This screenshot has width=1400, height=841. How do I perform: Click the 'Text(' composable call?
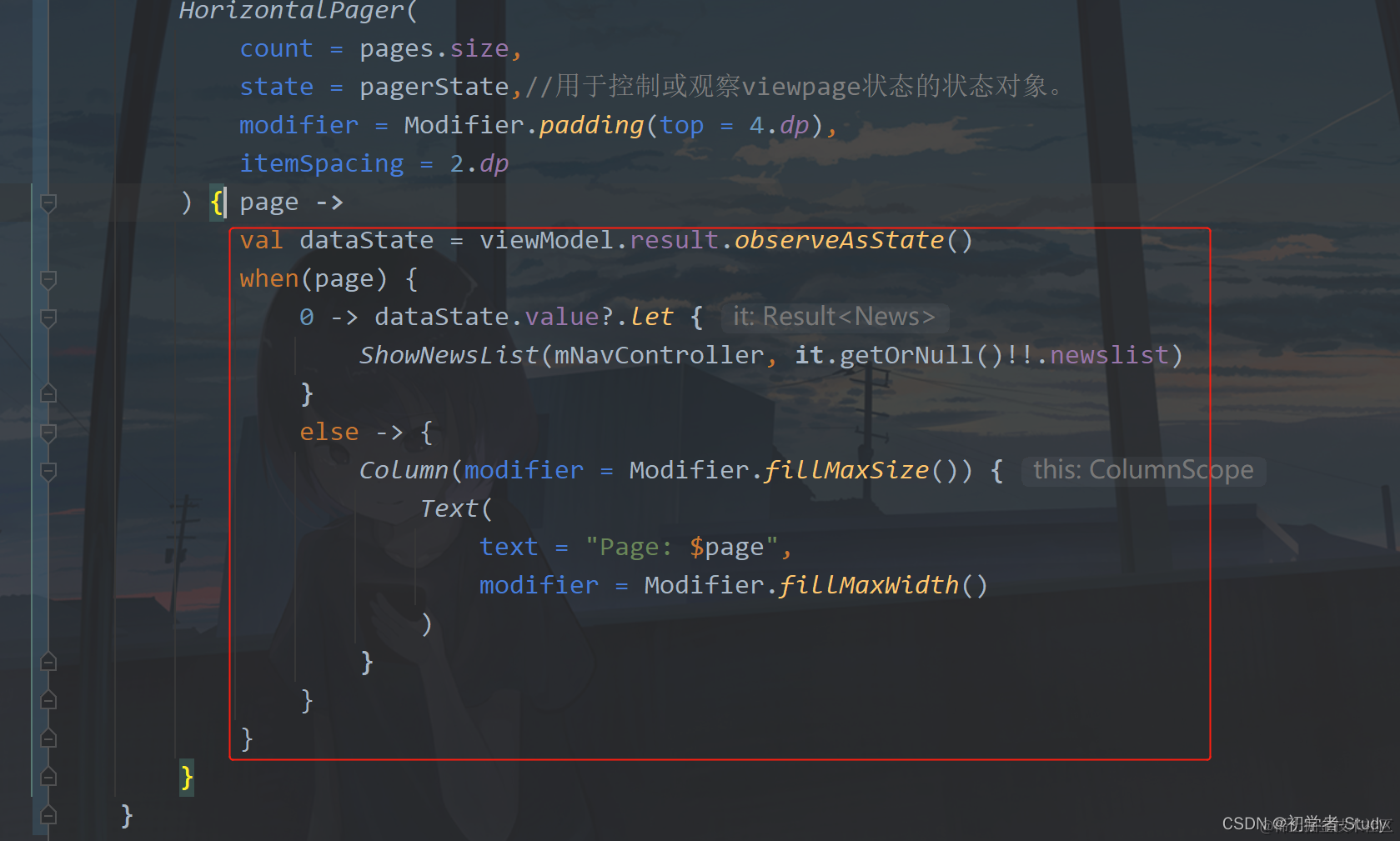(x=456, y=508)
